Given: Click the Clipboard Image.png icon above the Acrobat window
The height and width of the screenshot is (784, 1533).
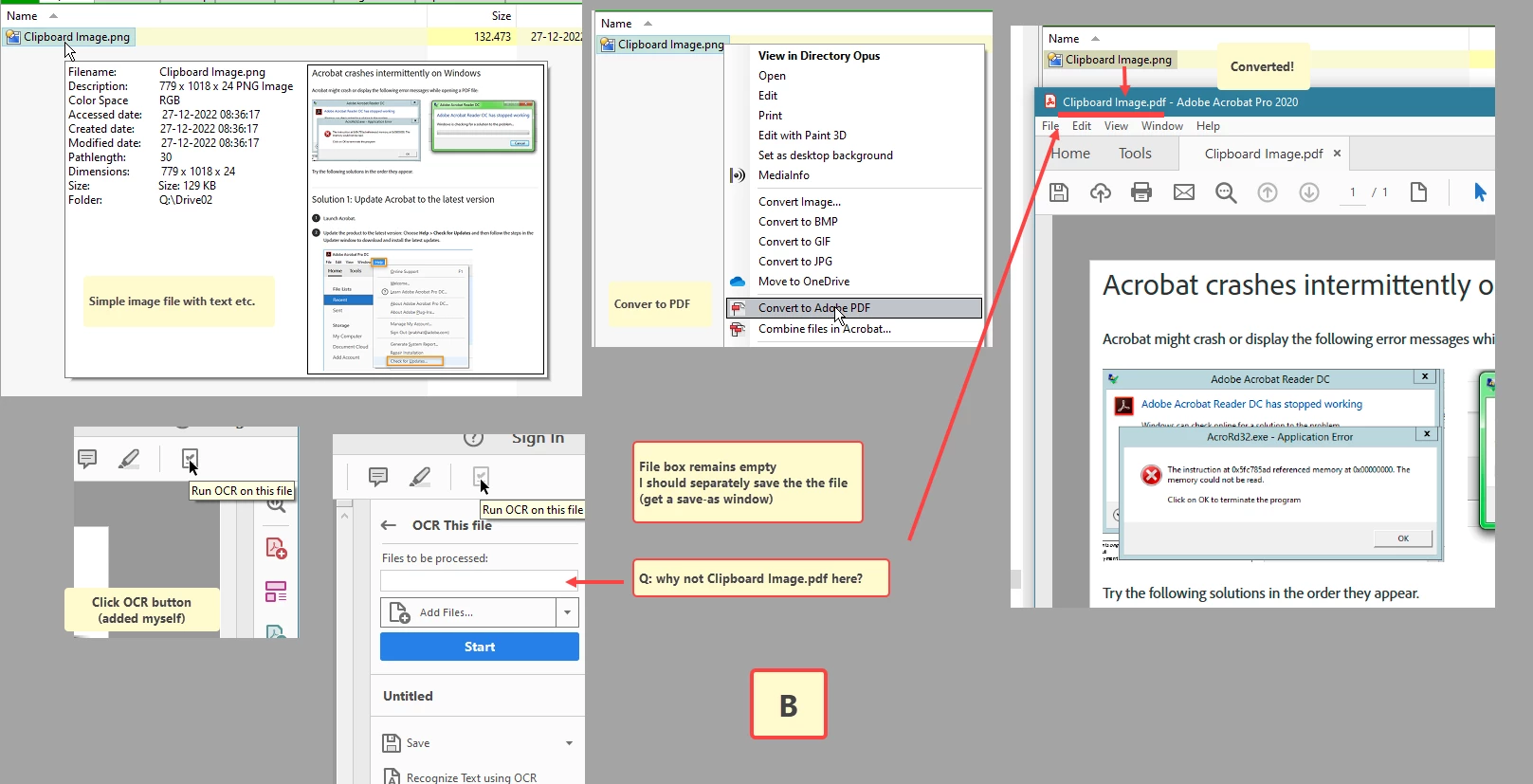Looking at the screenshot, I should click(1054, 60).
